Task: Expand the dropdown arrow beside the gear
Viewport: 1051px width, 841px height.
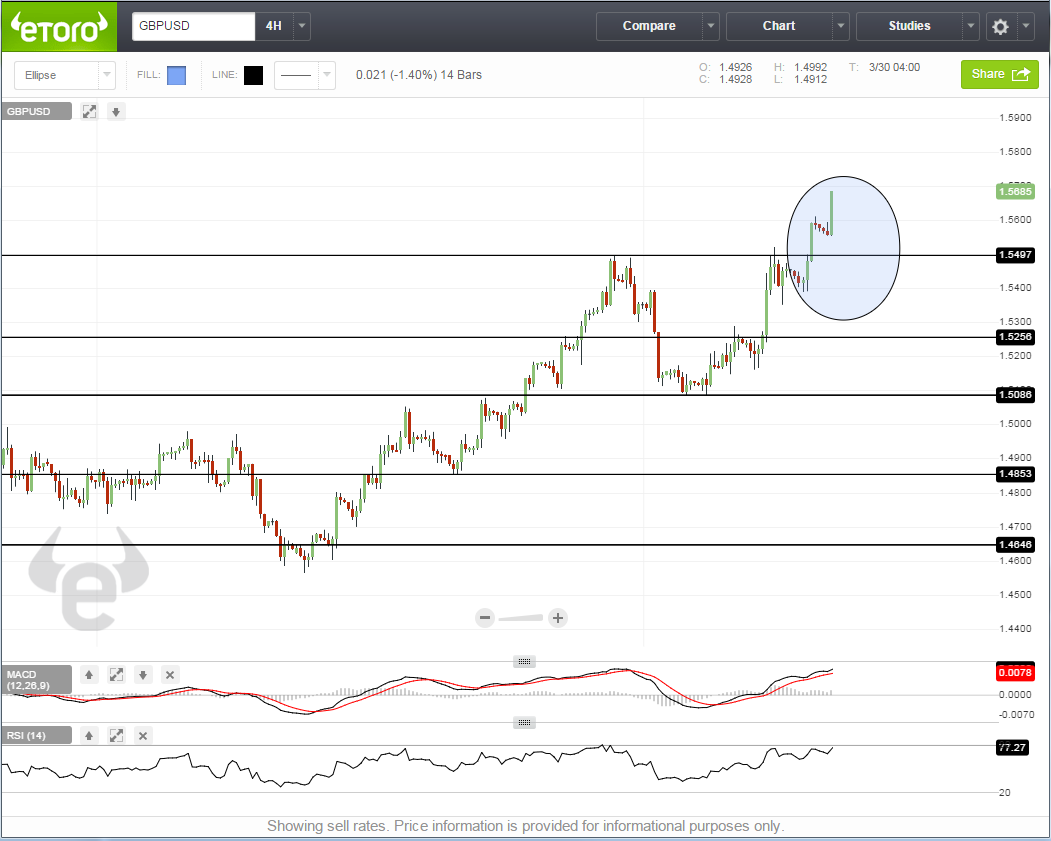Action: click(x=1026, y=26)
